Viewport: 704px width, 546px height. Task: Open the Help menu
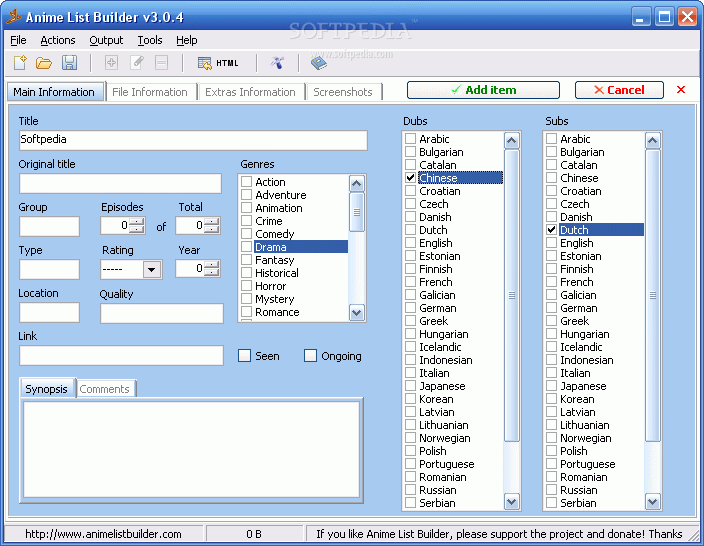tap(187, 40)
